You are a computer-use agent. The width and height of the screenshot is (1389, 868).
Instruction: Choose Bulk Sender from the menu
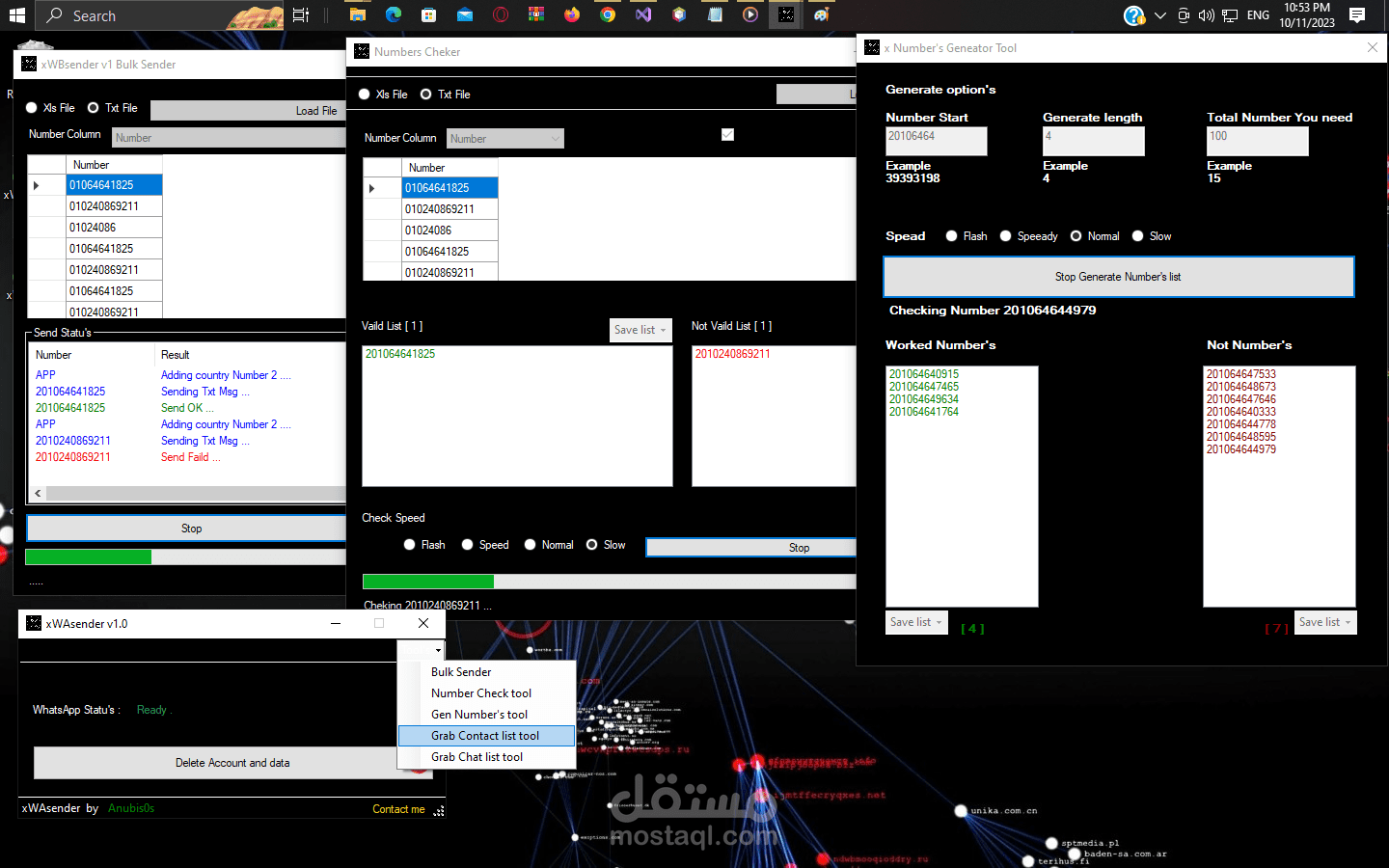(x=487, y=672)
